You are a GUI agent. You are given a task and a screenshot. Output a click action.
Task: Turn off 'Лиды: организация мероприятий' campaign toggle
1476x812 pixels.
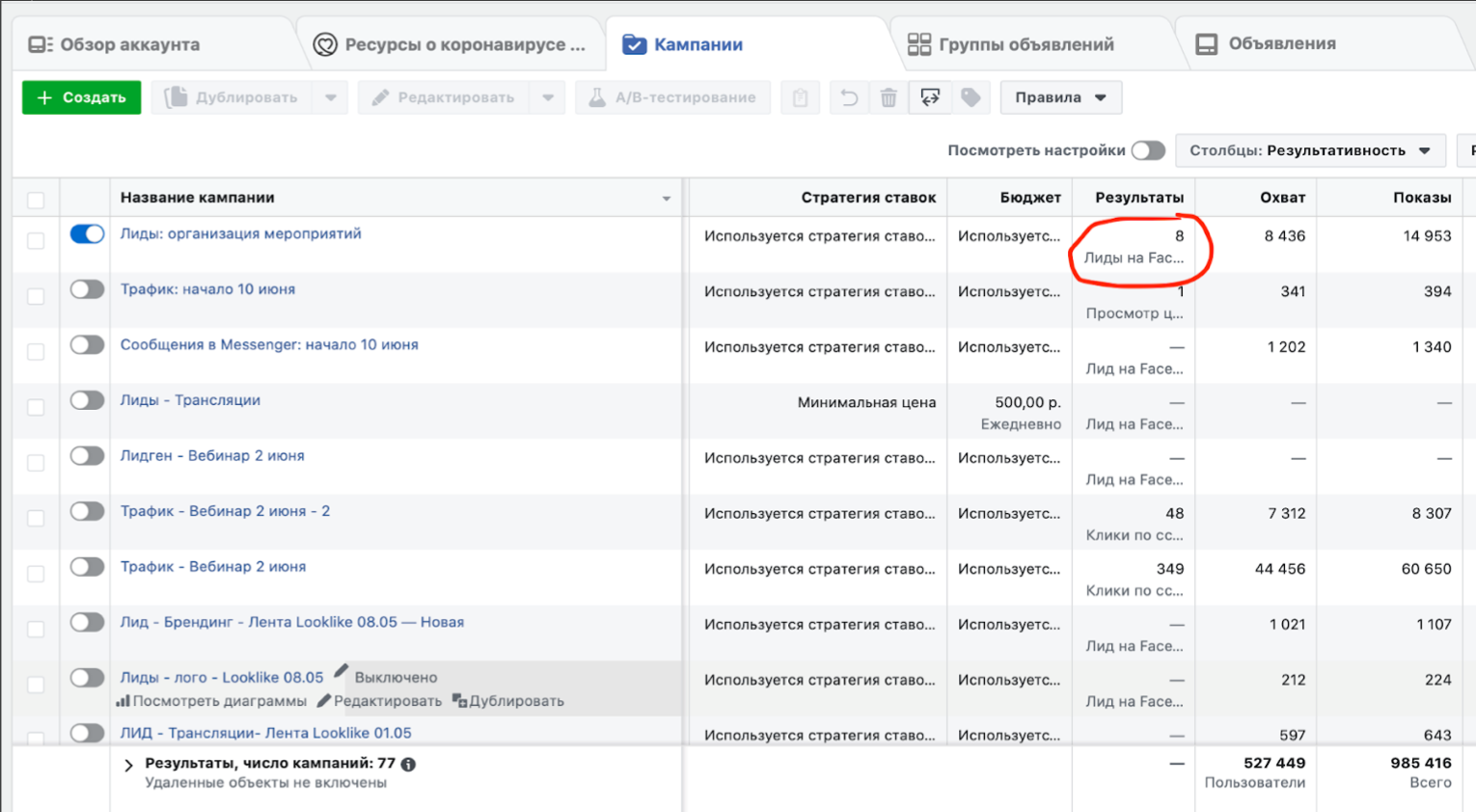[87, 234]
